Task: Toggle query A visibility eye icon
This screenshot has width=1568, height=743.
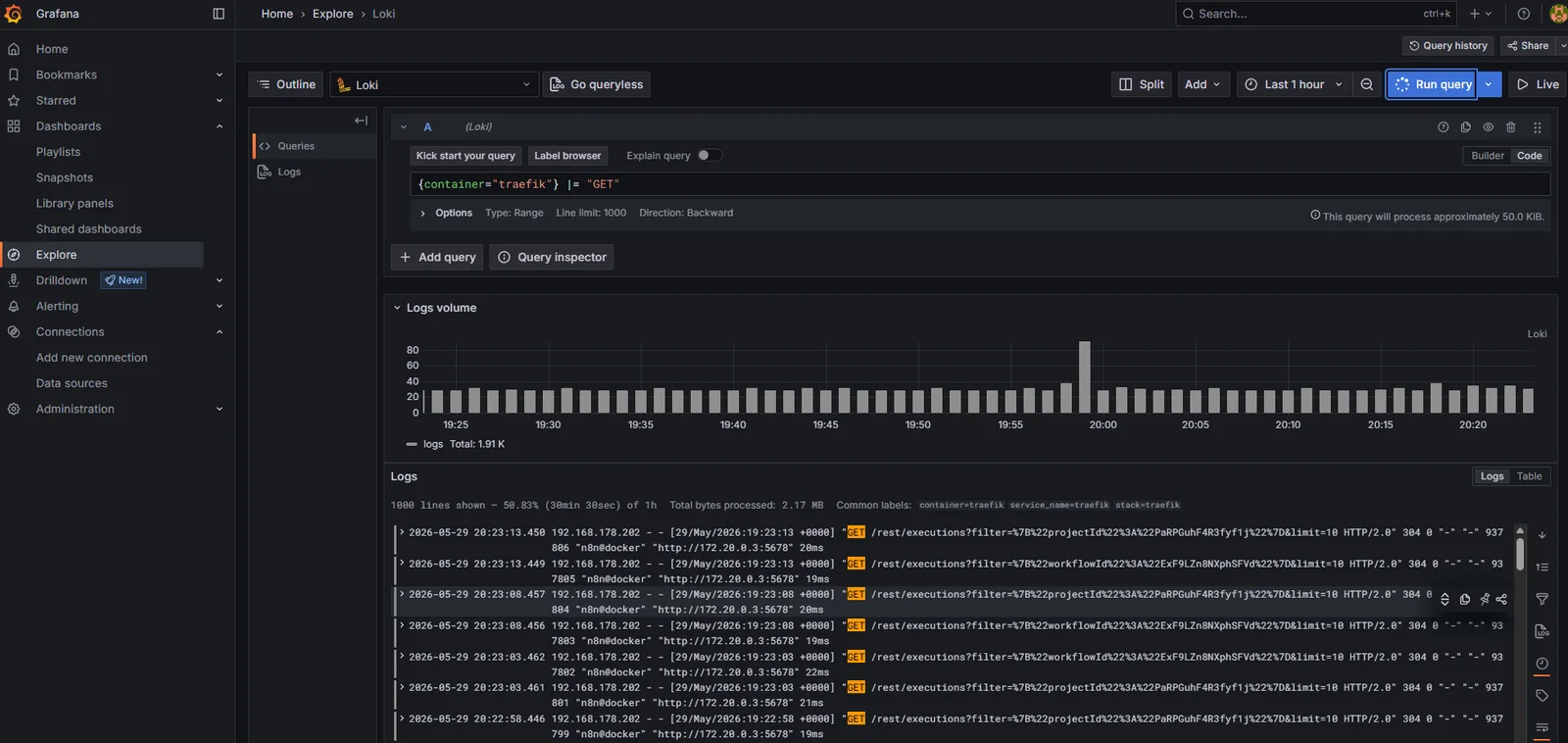Action: 1488,127
